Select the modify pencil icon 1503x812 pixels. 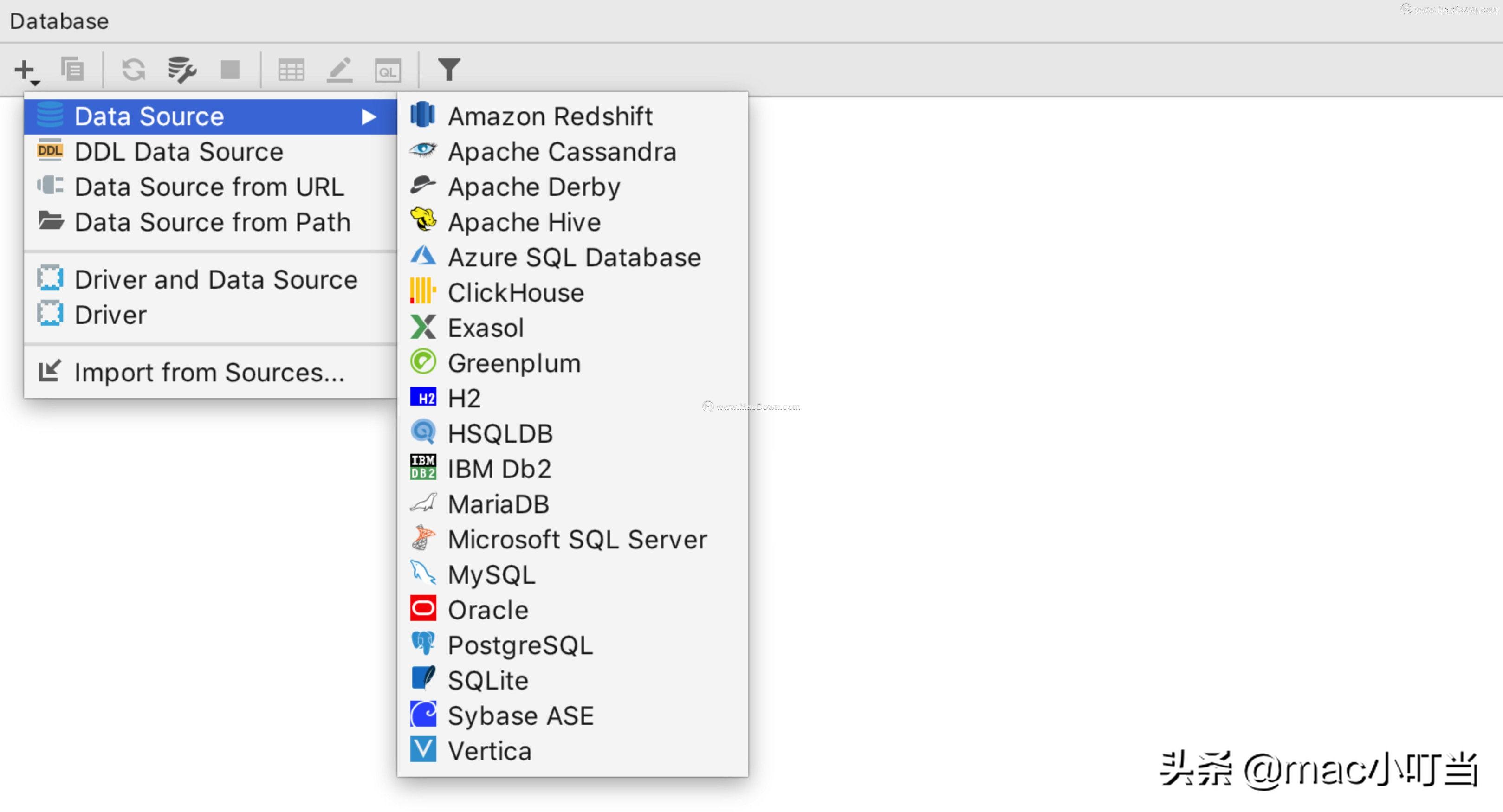coord(340,70)
